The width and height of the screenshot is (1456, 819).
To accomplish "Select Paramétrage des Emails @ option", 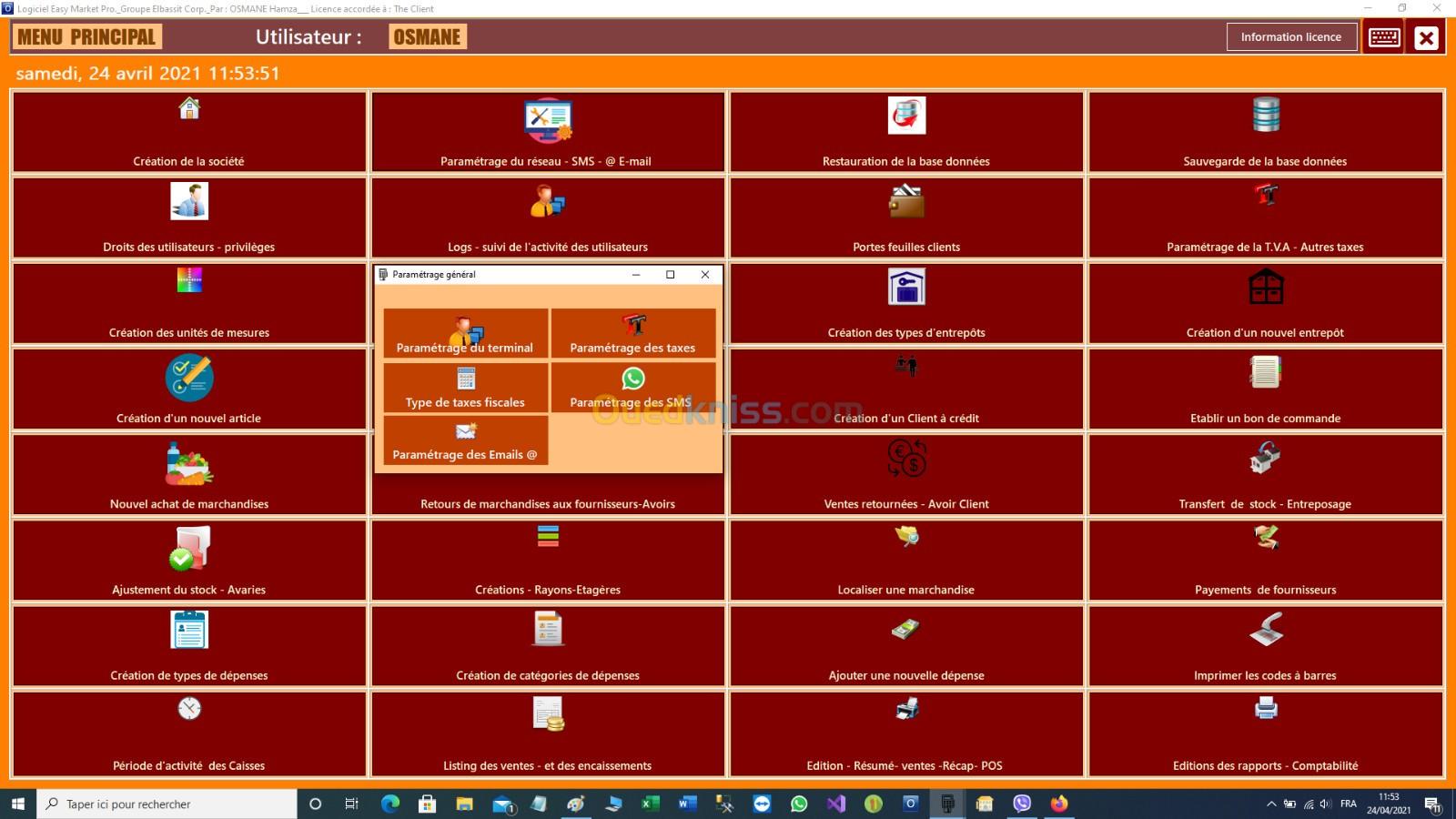I will (465, 440).
